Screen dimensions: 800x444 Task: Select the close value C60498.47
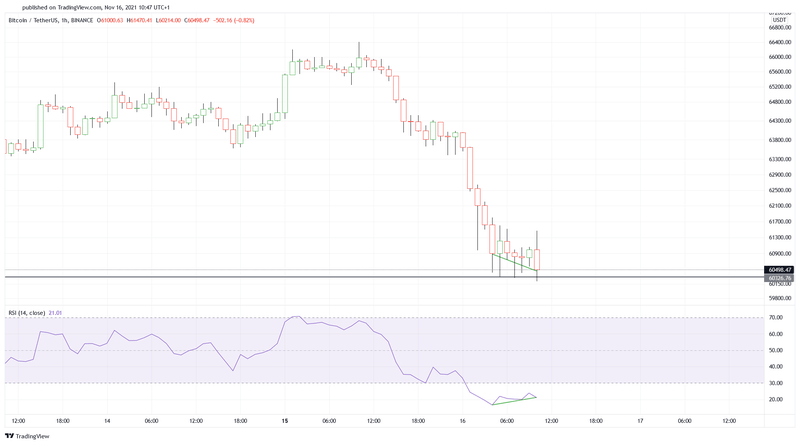click(x=197, y=20)
